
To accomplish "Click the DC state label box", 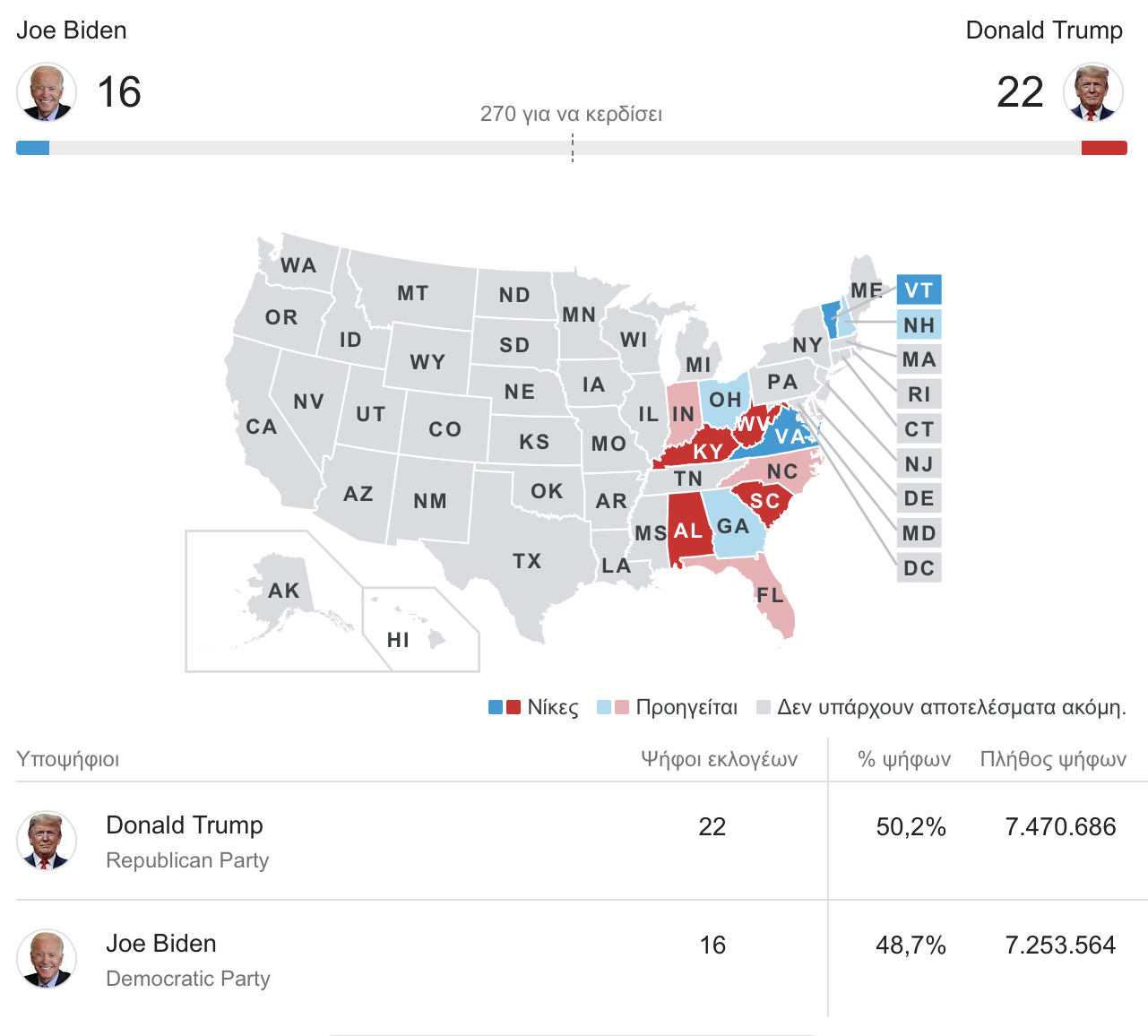I will [919, 568].
